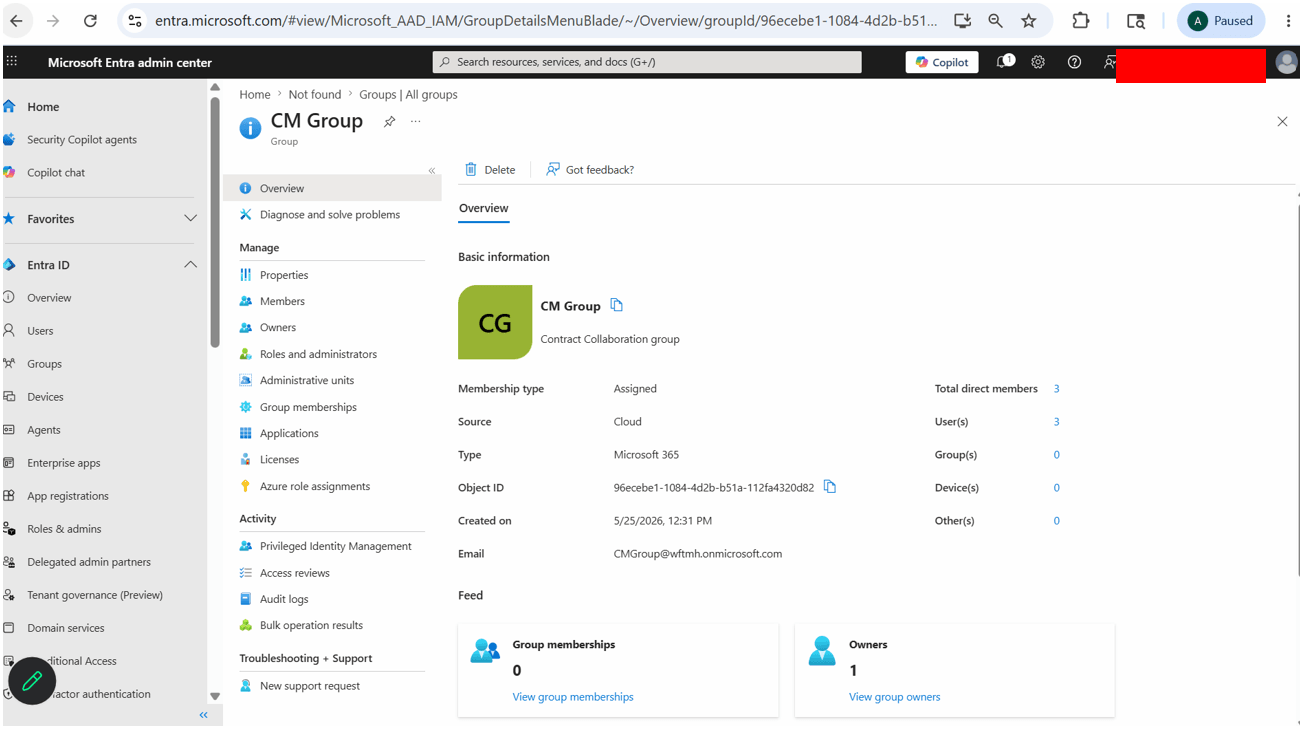Collapse the Entra ID section chevron
Viewport: 1300px width, 733px height.
pyautogui.click(x=190, y=265)
